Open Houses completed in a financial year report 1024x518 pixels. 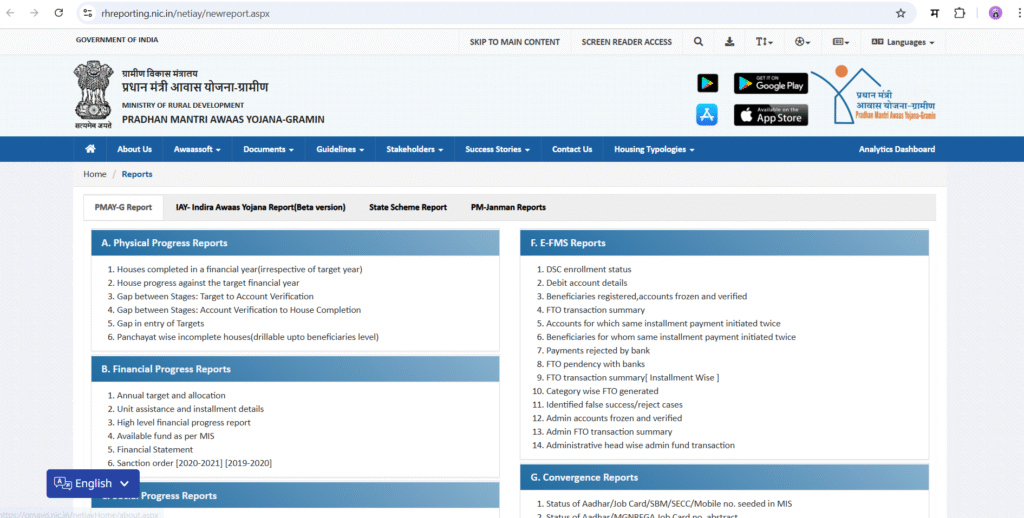click(x=240, y=269)
